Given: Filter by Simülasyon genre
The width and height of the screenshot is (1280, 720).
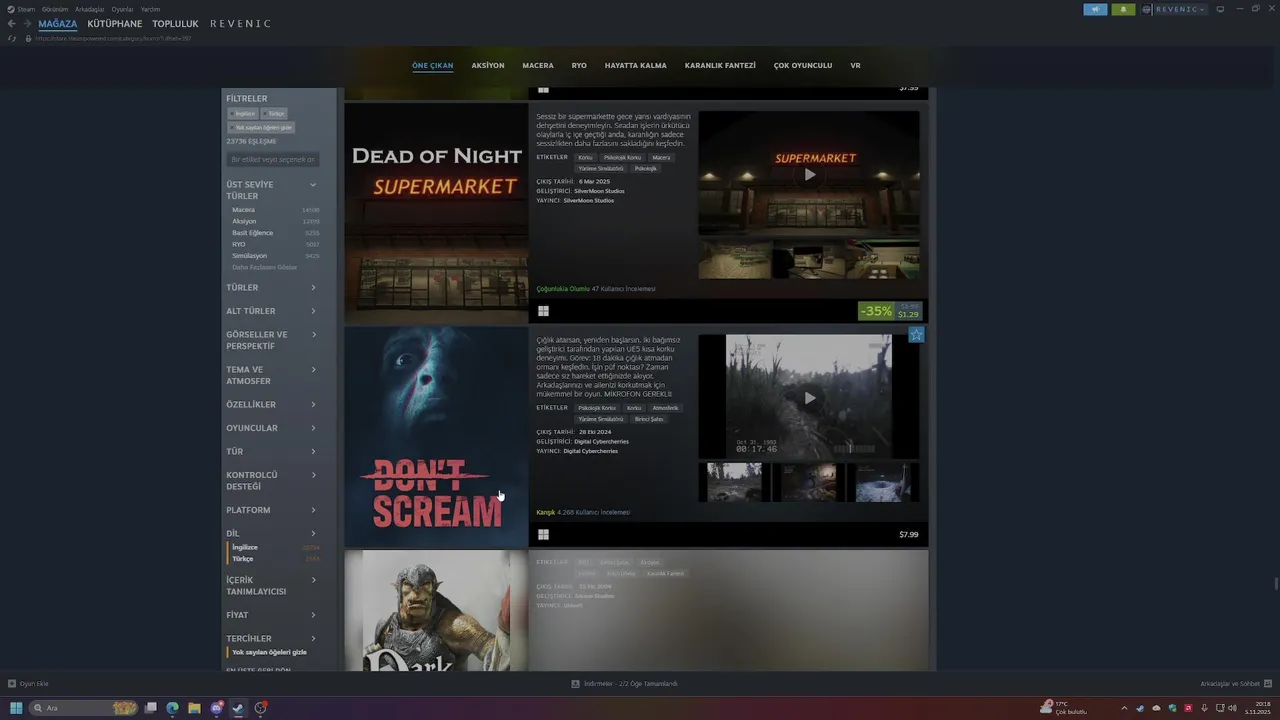Looking at the screenshot, I should [275, 256].
